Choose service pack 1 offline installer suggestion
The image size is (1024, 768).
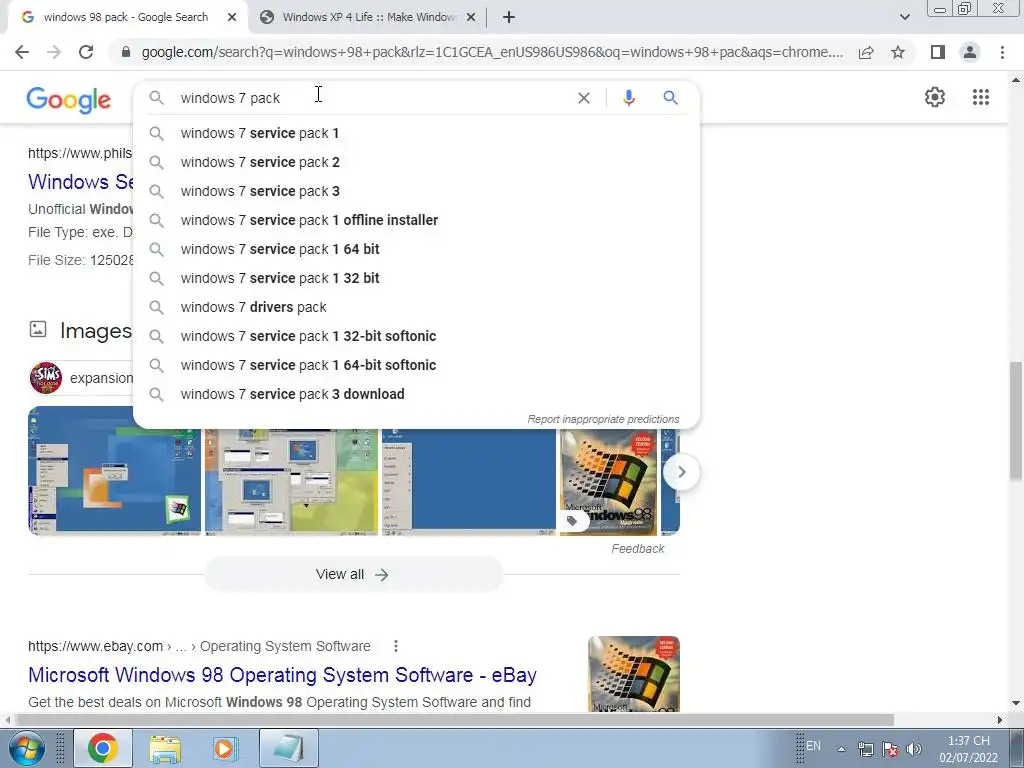tap(416, 220)
